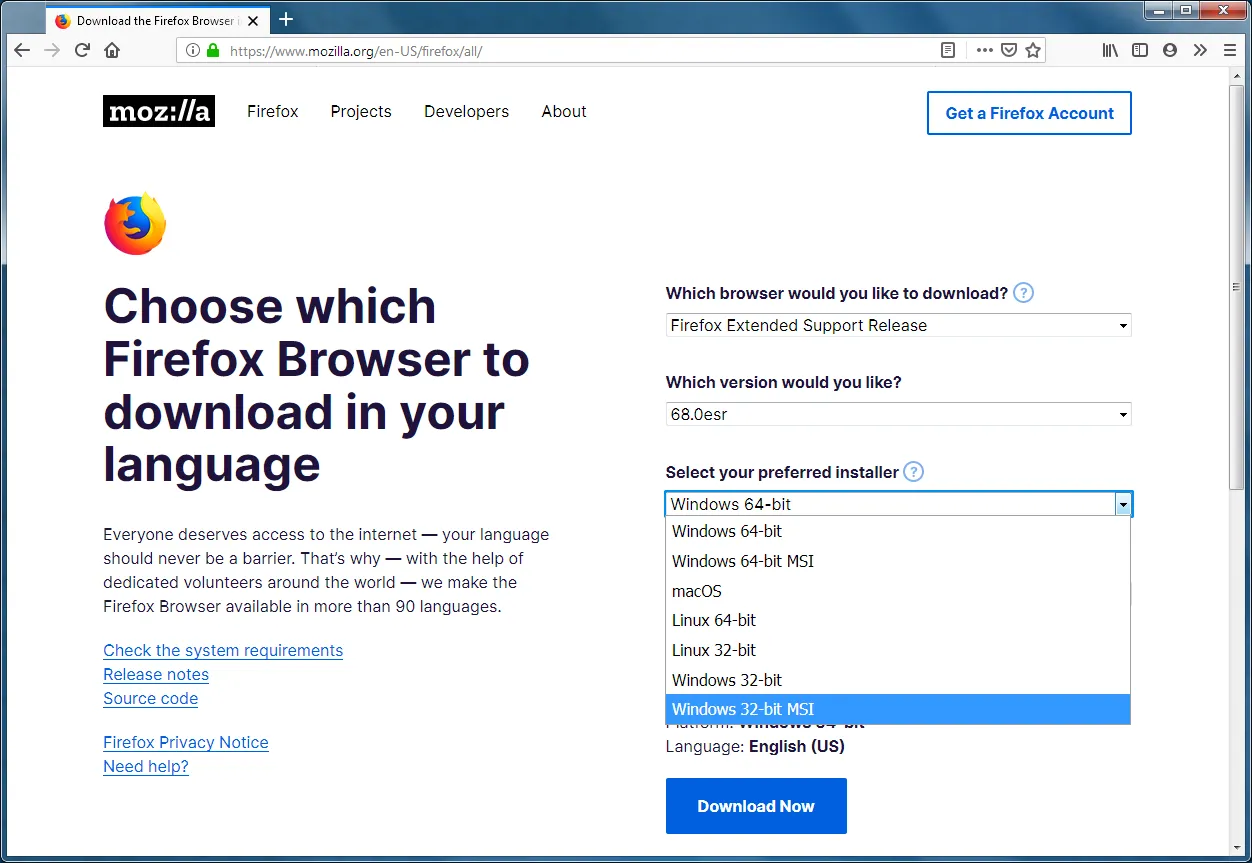The height and width of the screenshot is (863, 1252).
Task: Click the browser reload icon
Action: 82,50
